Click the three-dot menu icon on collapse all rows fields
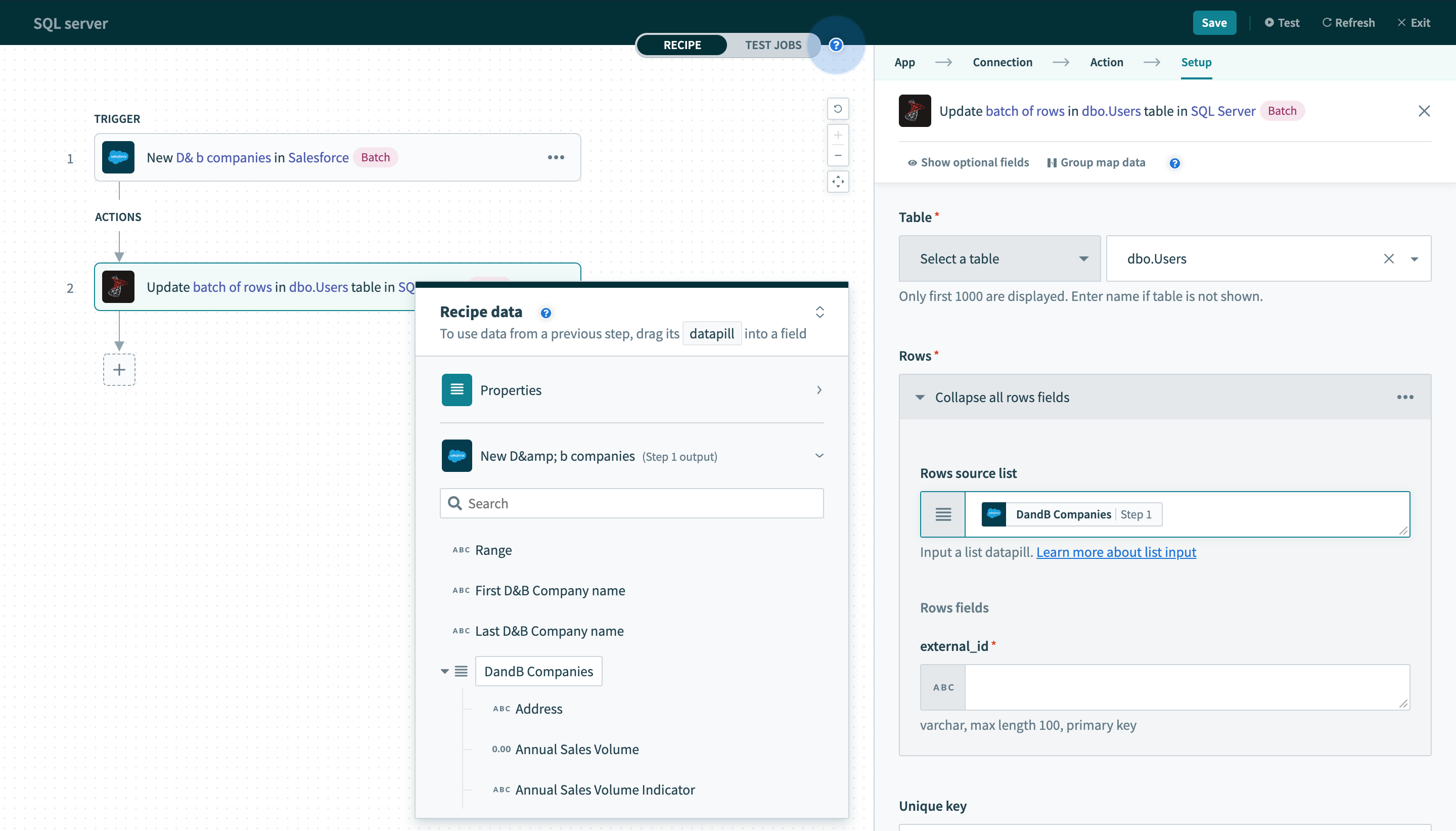 click(1405, 397)
